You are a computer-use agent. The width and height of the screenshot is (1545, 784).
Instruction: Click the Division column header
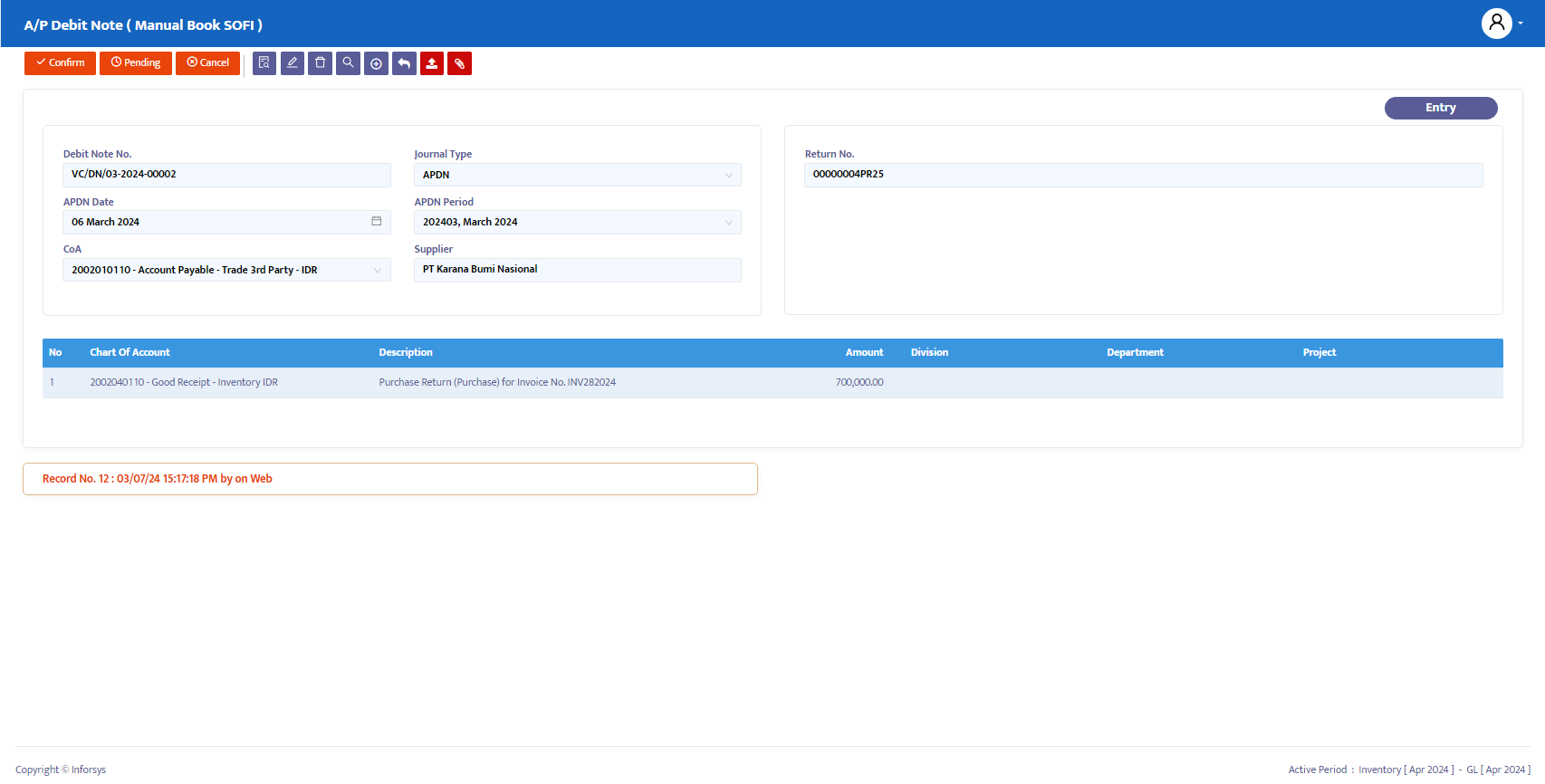pos(929,353)
